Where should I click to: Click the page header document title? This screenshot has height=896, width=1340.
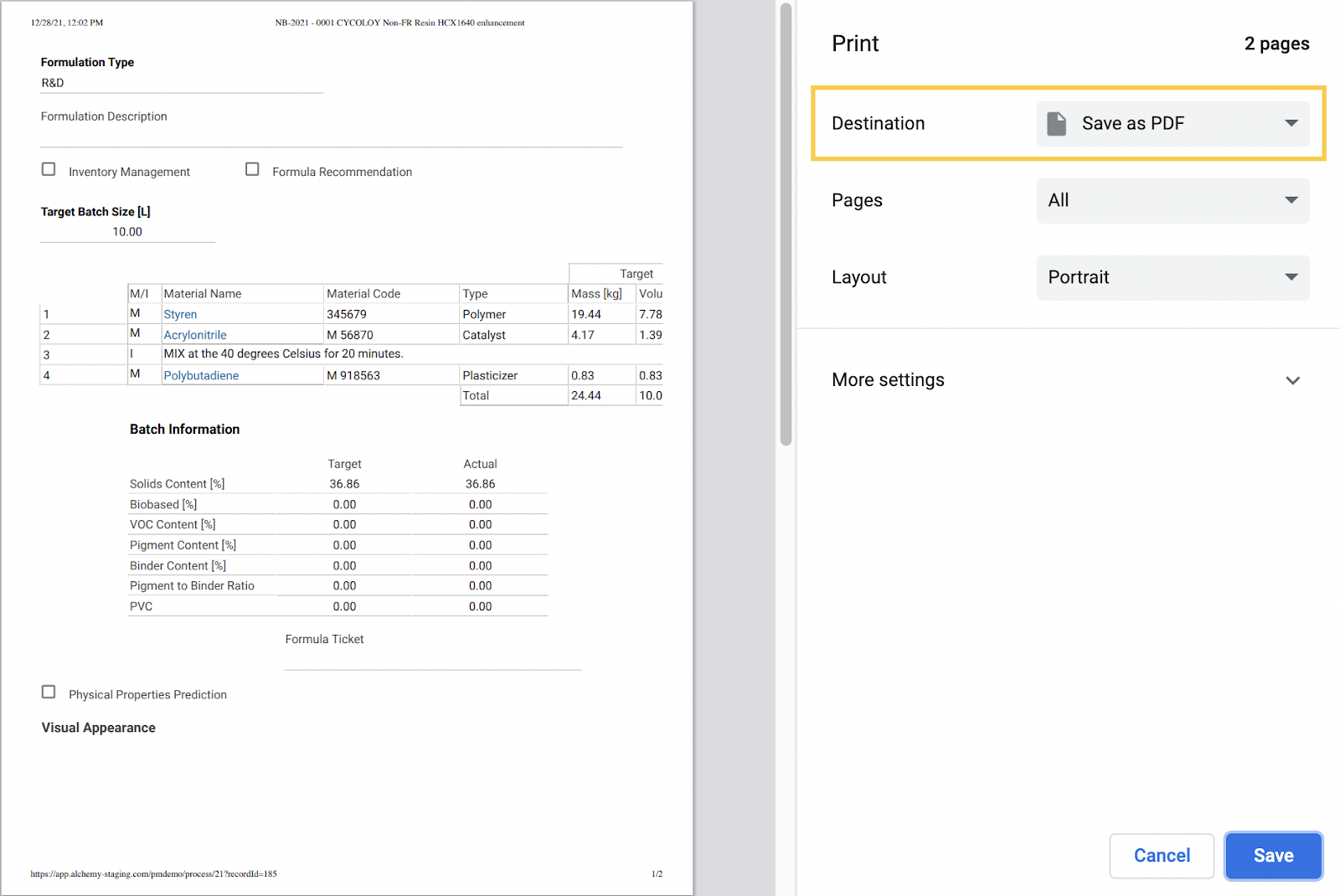[x=399, y=23]
